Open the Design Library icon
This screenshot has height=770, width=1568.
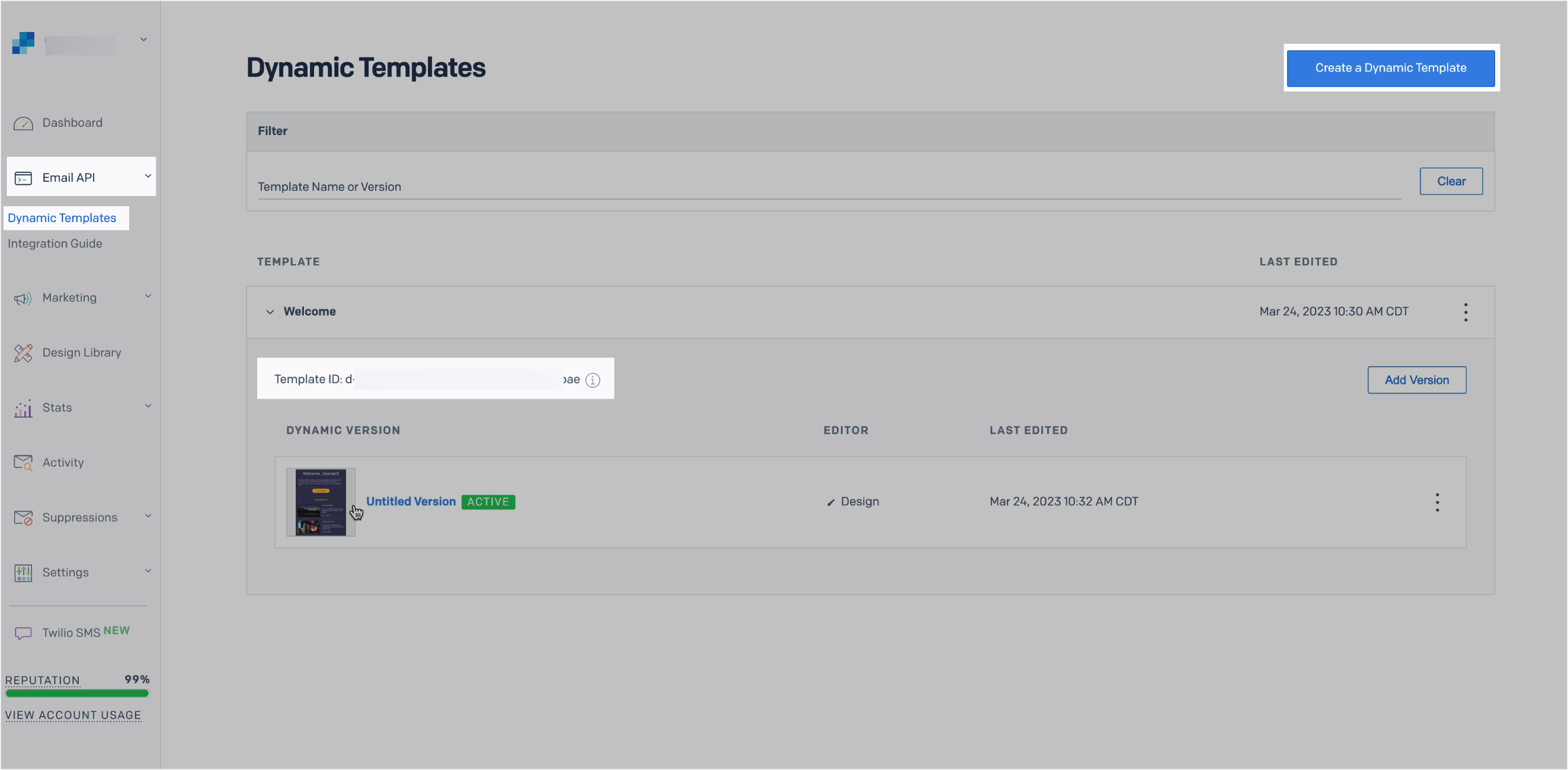[23, 352]
